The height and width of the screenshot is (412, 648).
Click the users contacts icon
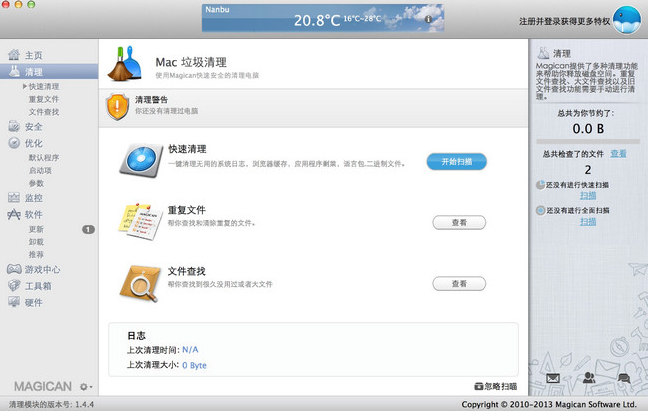click(589, 377)
